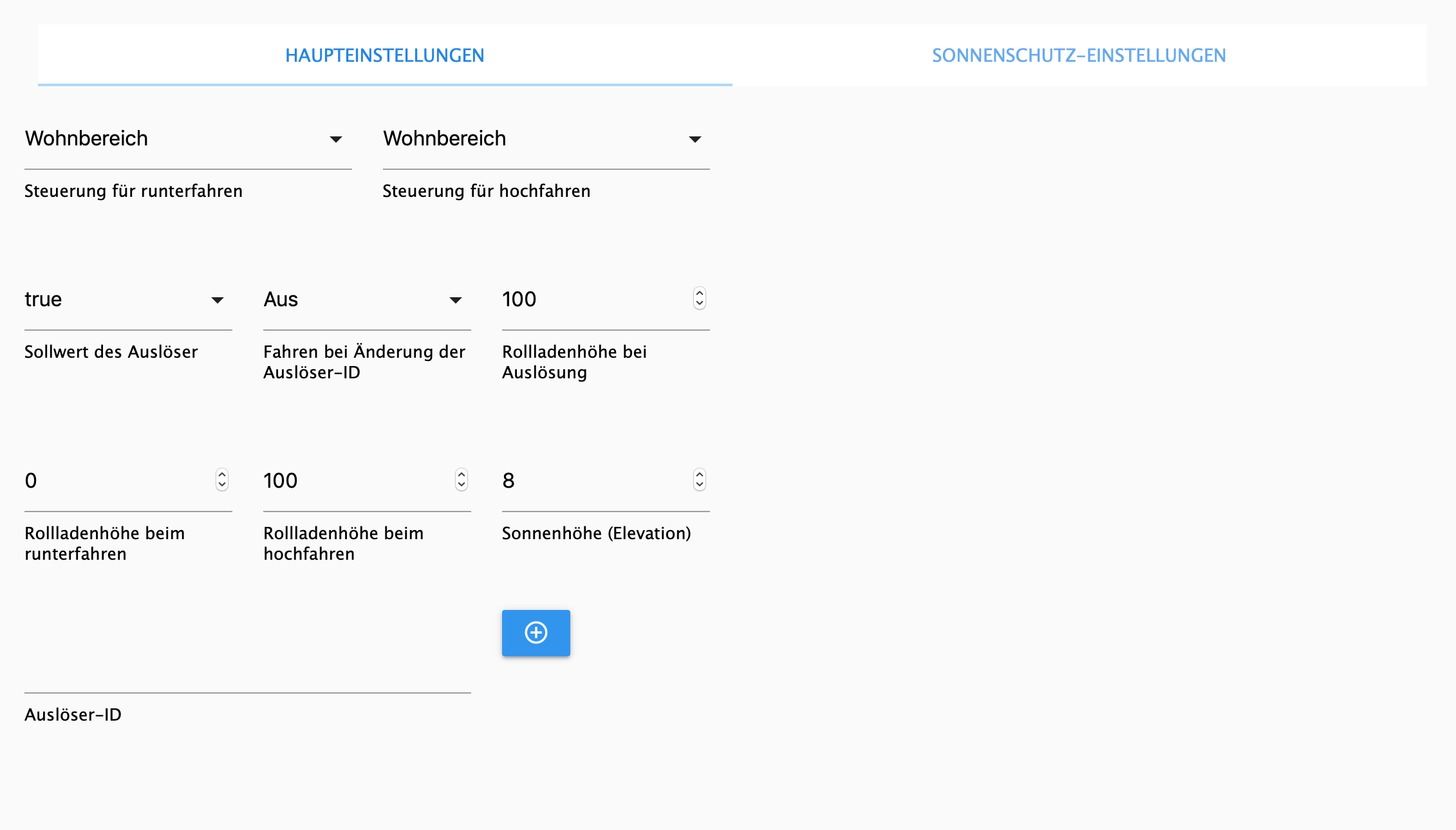1456x830 pixels.
Task: Increase the Rollladenhöhe beim runterfahren value
Action: tap(222, 475)
